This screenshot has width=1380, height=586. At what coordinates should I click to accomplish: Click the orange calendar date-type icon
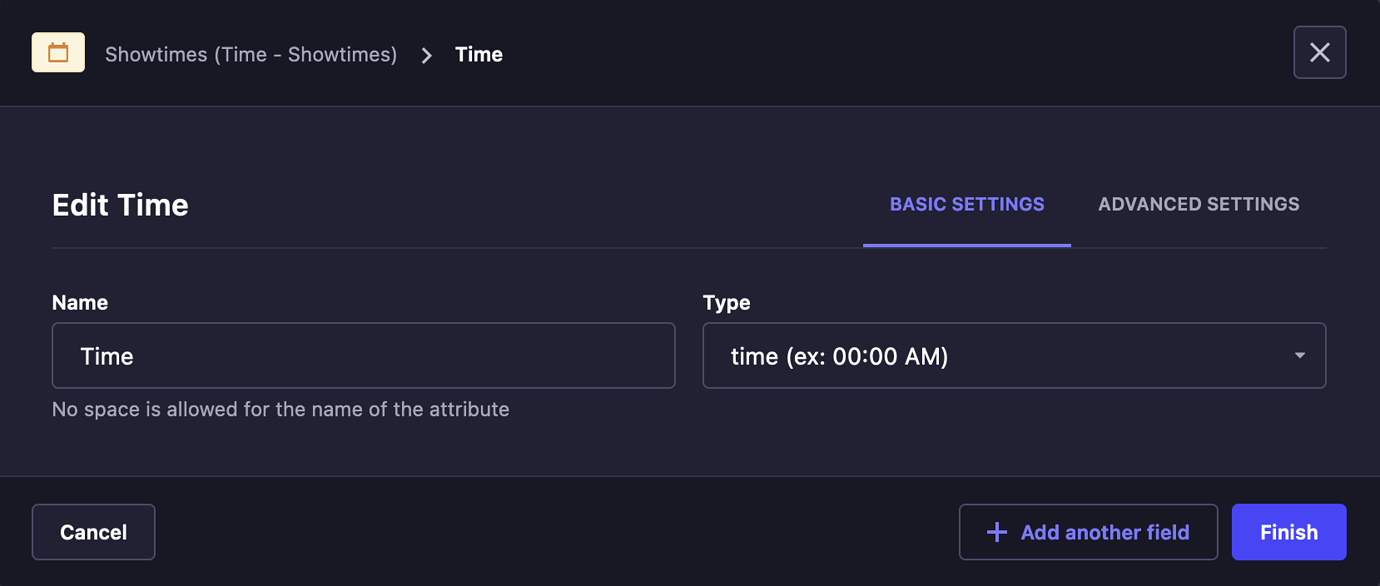click(58, 53)
